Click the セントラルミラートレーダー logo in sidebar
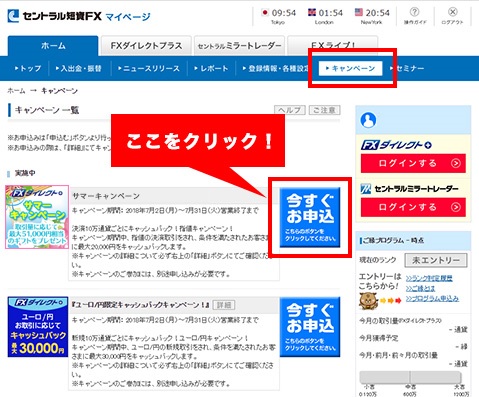The image size is (479, 397). (x=410, y=189)
